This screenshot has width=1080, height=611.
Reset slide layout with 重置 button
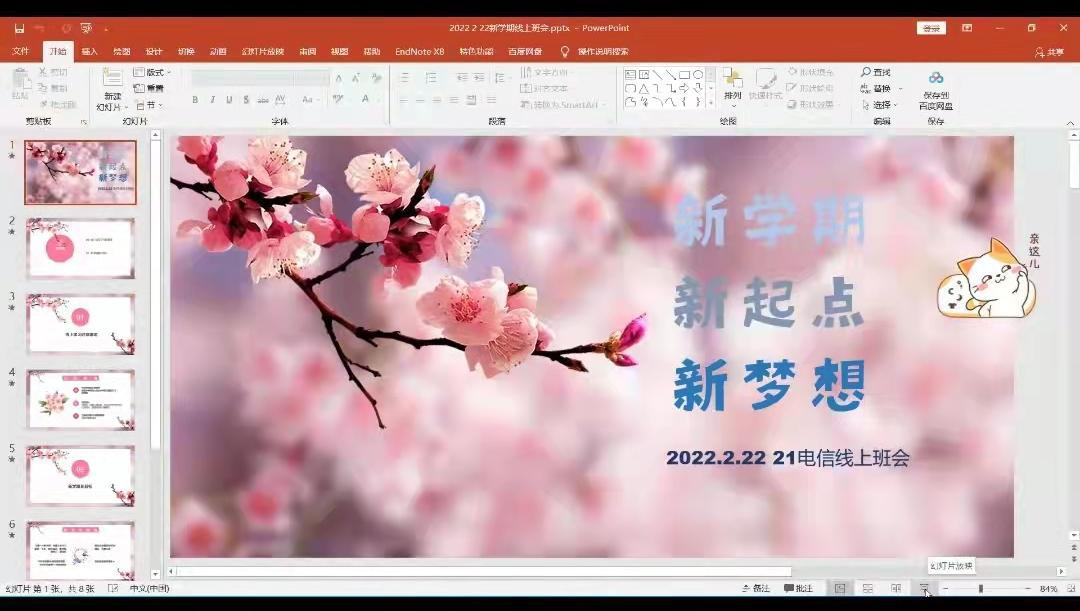[x=149, y=88]
